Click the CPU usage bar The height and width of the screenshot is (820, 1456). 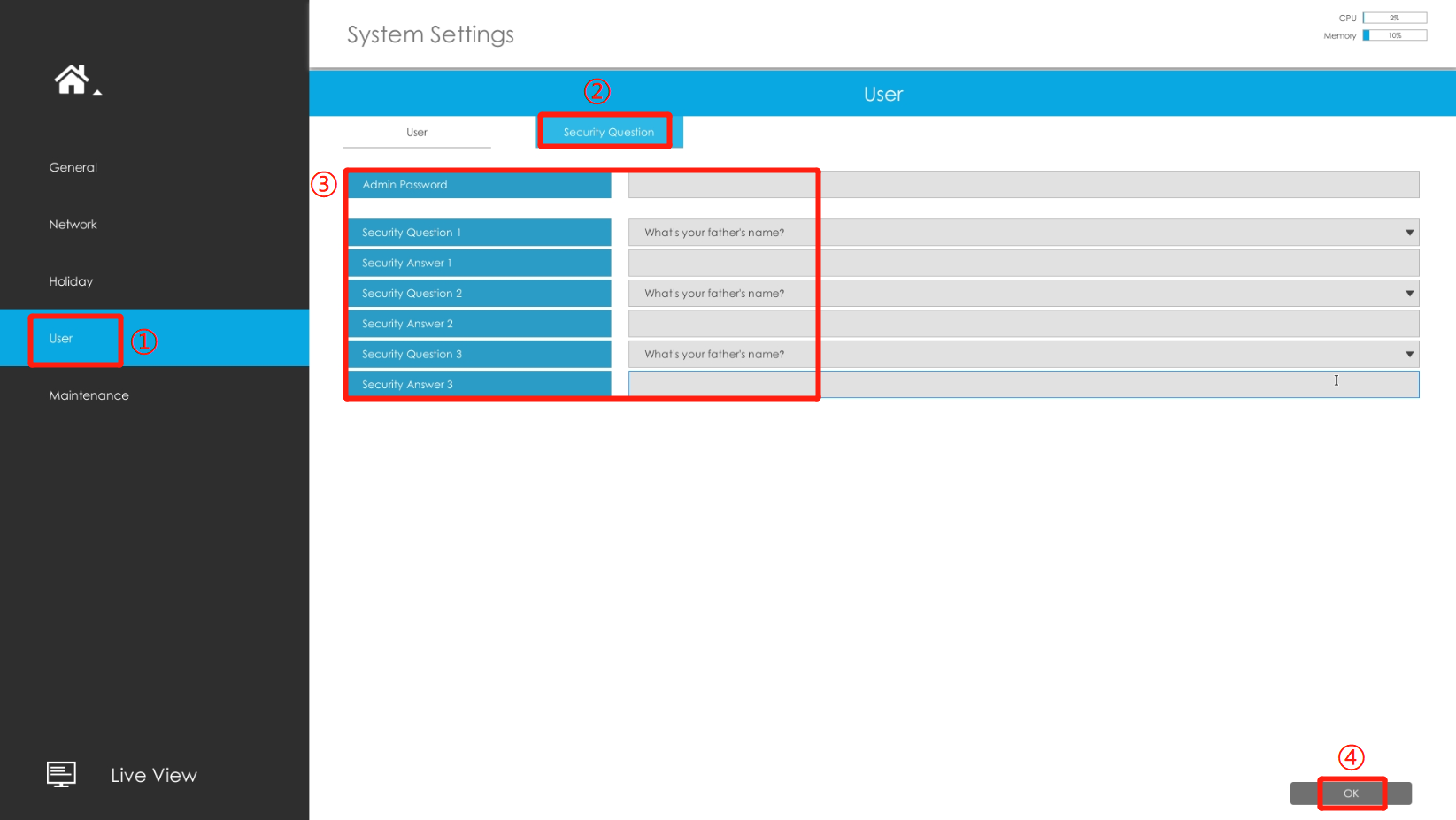tap(1395, 18)
